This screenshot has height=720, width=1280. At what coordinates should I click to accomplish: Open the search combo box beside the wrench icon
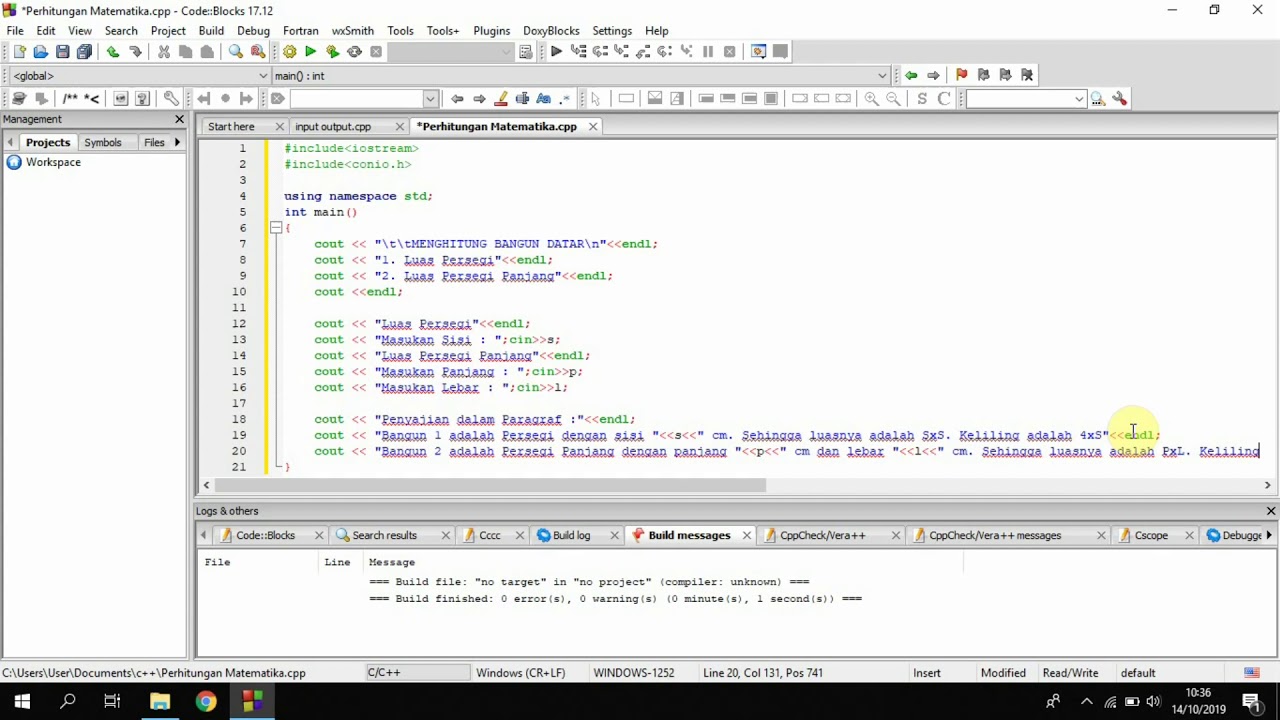click(1026, 98)
